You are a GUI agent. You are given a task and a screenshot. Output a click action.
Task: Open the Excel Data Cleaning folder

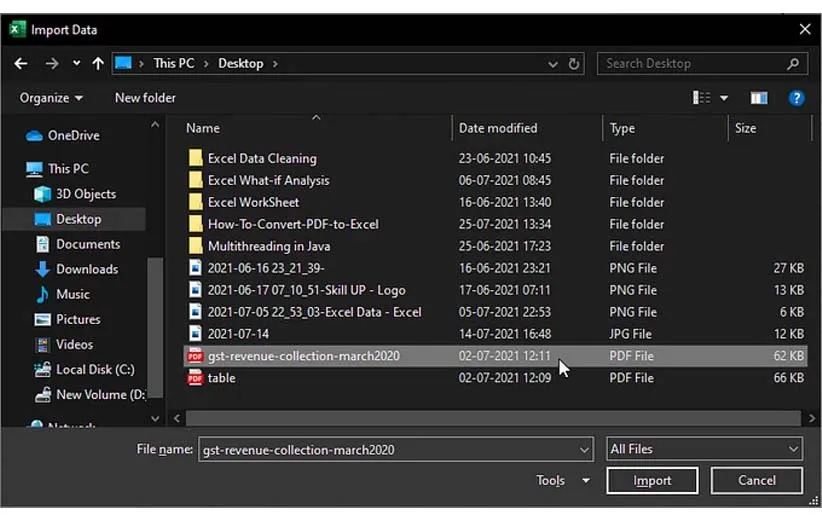click(x=261, y=158)
